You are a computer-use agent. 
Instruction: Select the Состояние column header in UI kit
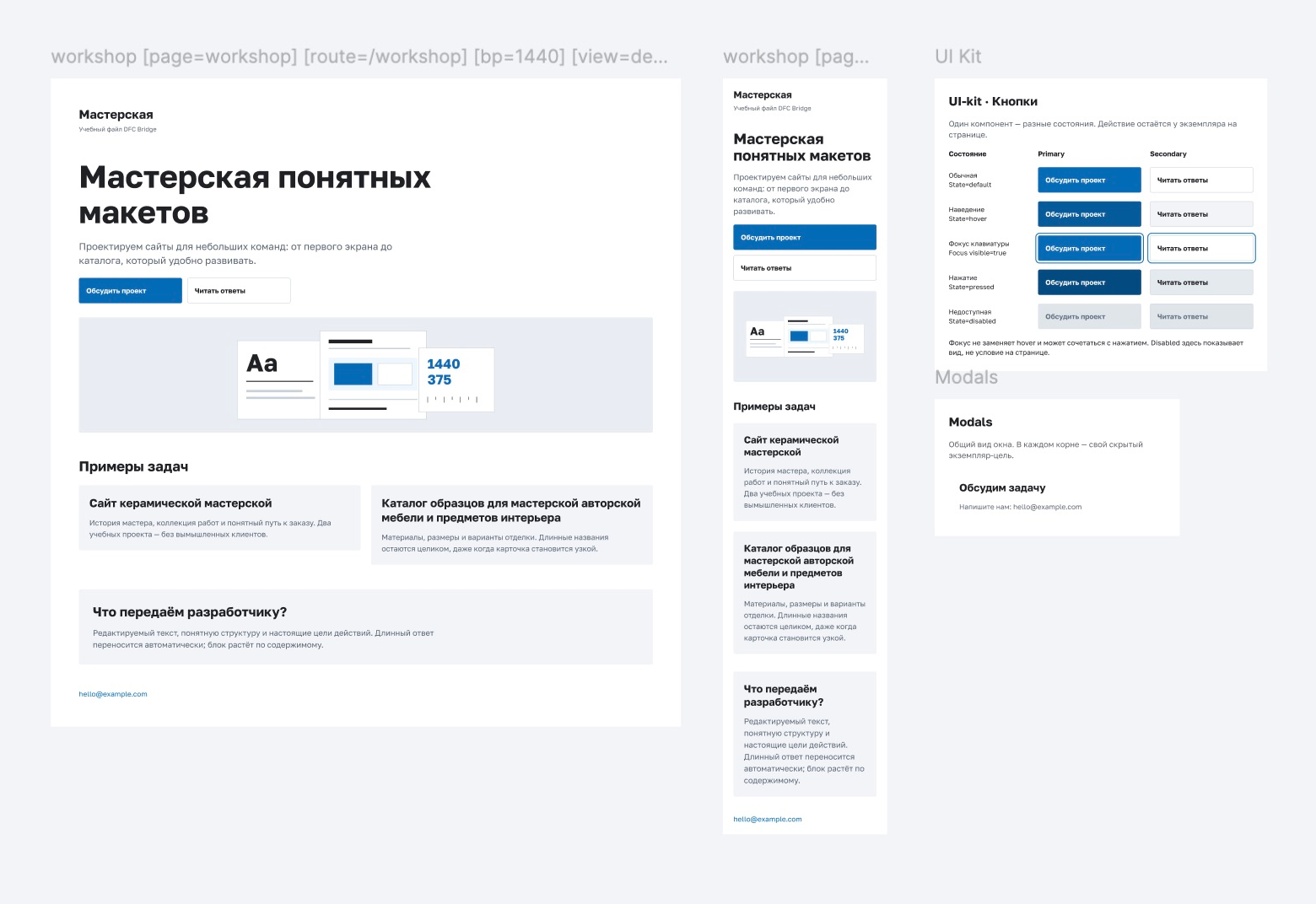(968, 154)
